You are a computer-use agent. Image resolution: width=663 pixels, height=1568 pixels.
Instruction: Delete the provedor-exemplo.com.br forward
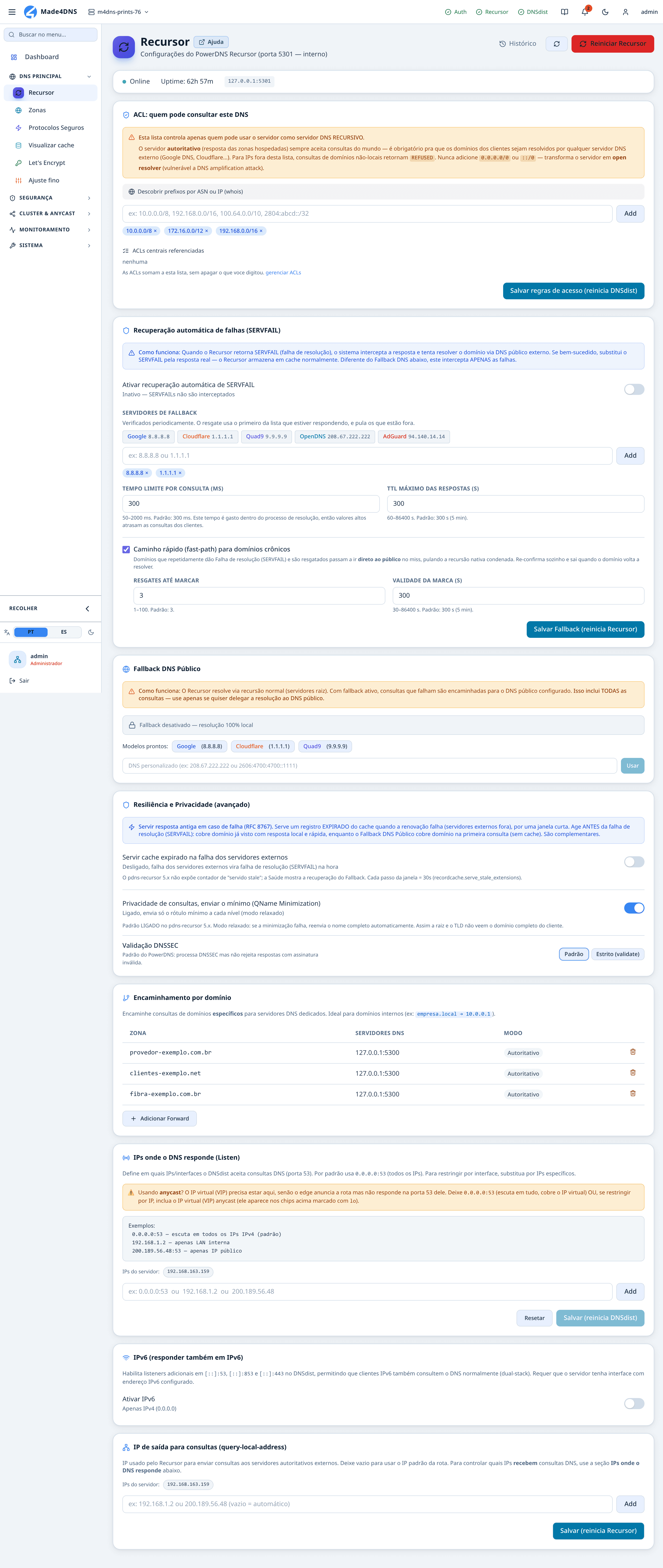click(633, 1052)
